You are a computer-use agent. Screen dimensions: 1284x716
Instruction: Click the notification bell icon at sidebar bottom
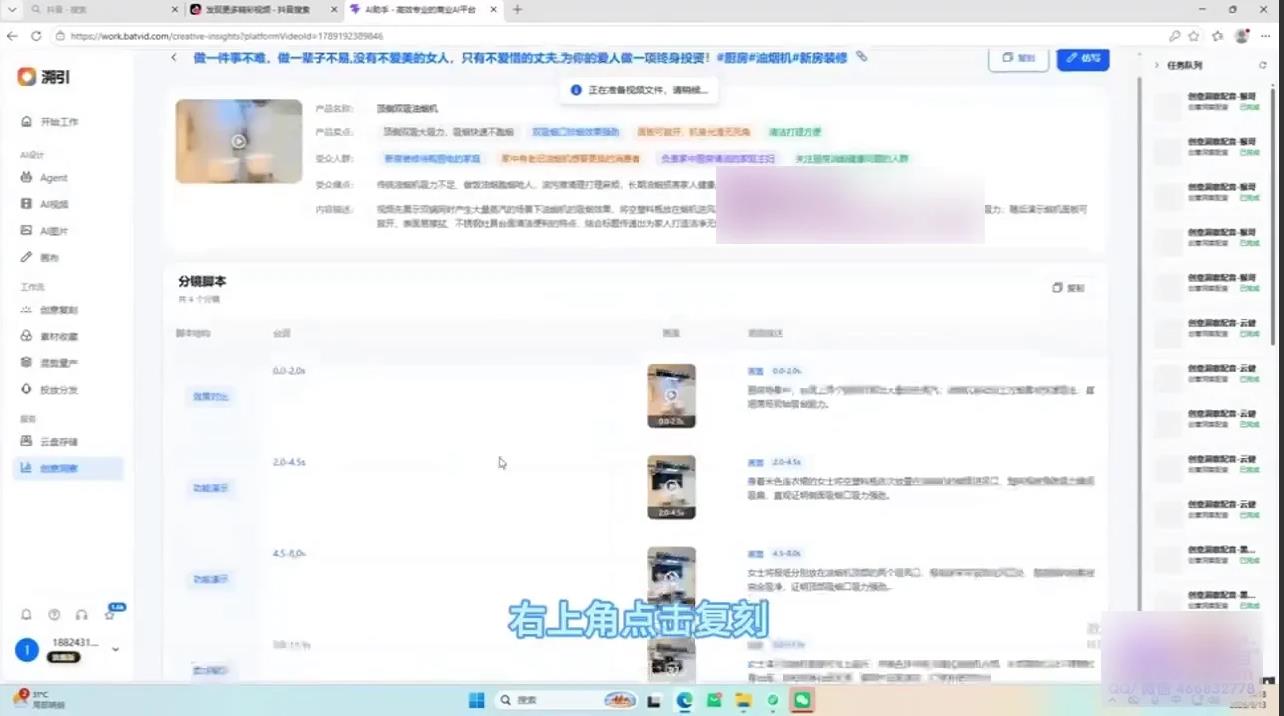pos(26,615)
